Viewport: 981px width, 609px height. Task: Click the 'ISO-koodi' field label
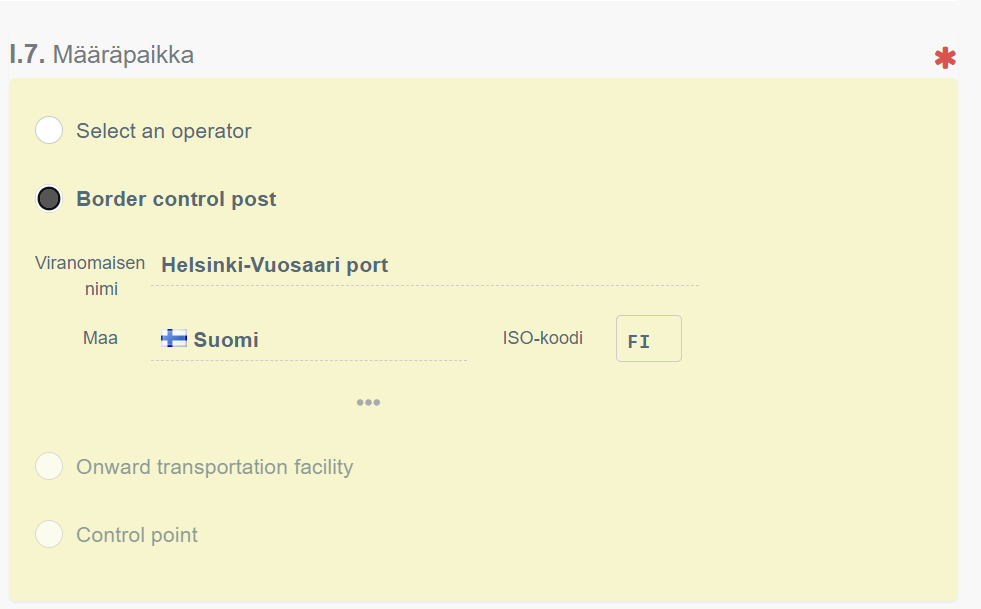click(x=543, y=338)
